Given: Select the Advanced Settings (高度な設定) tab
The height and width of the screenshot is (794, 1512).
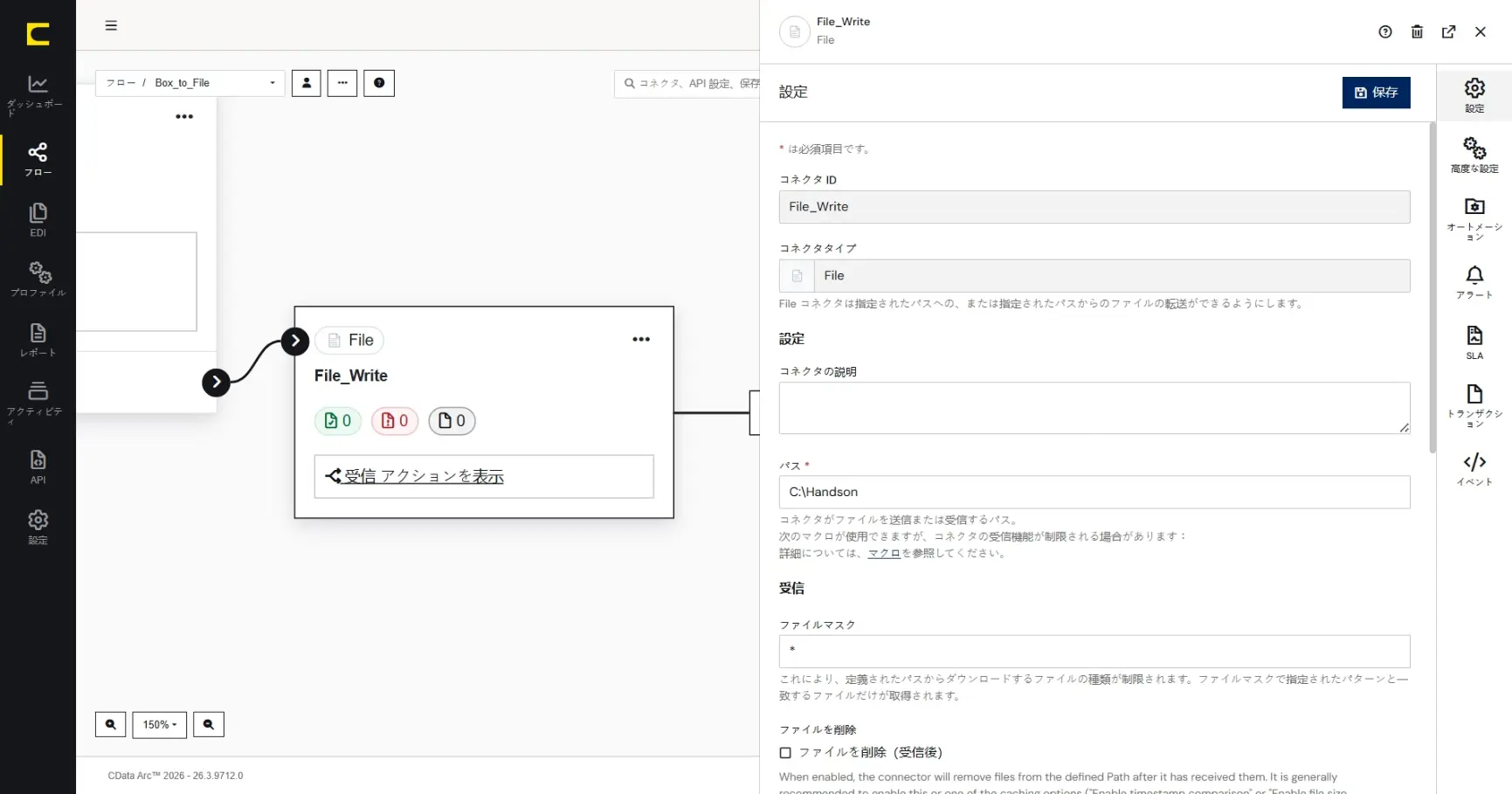Looking at the screenshot, I should (x=1474, y=155).
